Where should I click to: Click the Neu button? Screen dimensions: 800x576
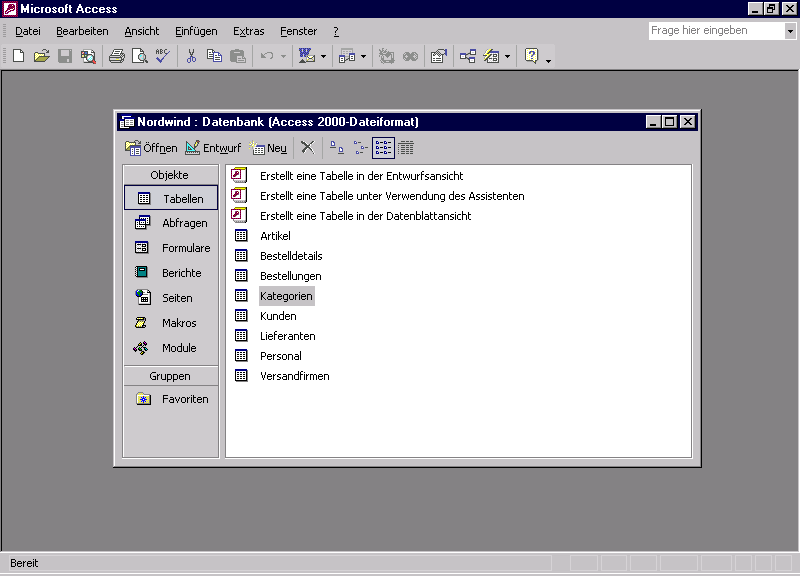tap(268, 148)
